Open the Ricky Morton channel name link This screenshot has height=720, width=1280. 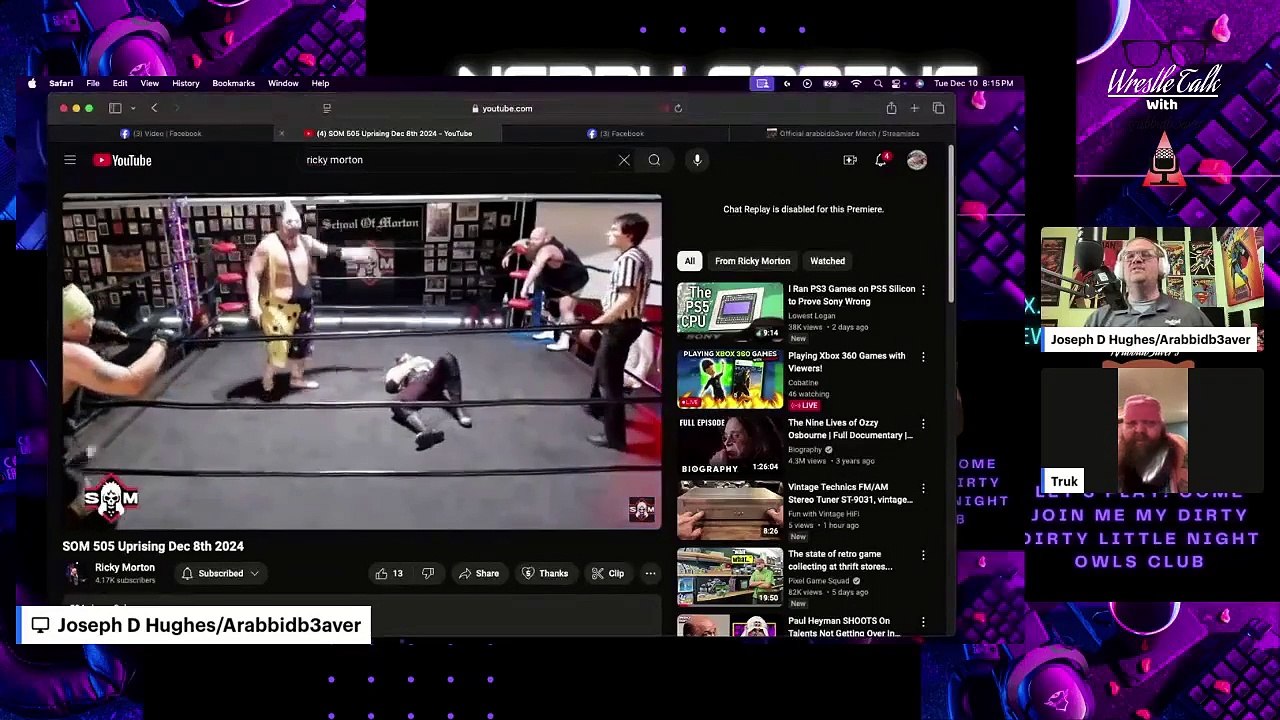point(125,568)
